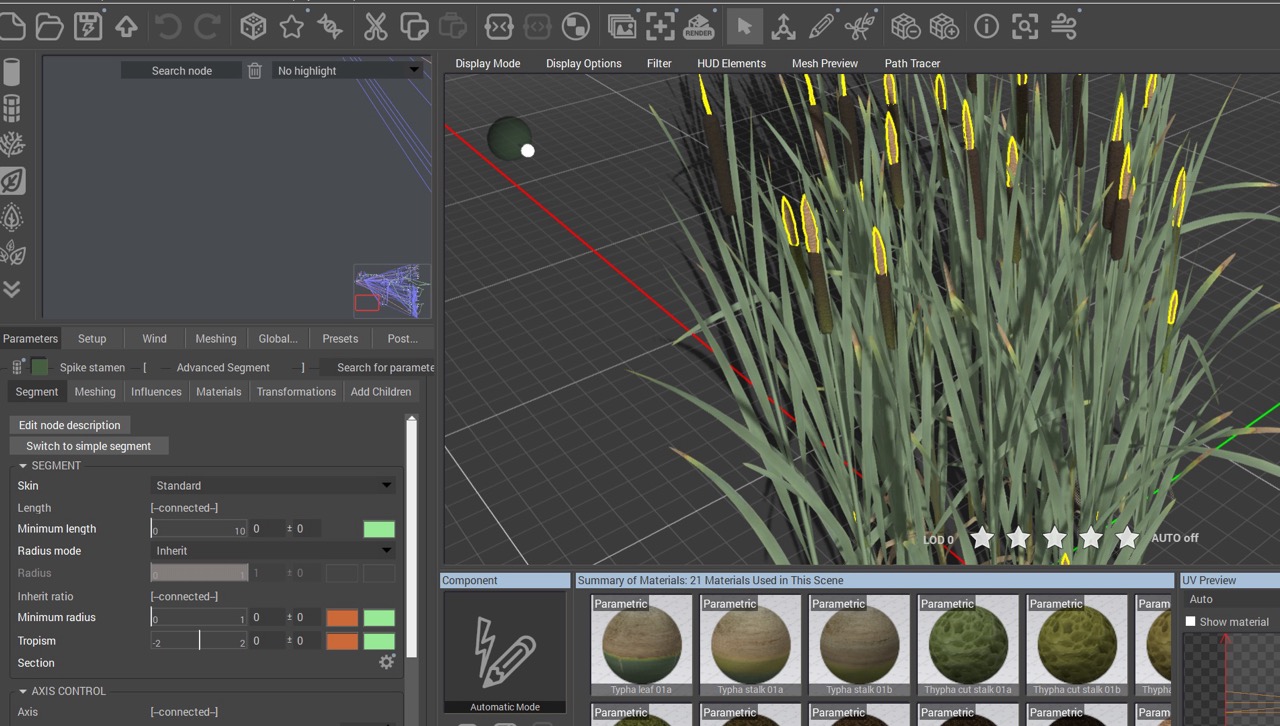Select the pencil drawing tool
Screen dimensions: 1280x726
[821, 27]
